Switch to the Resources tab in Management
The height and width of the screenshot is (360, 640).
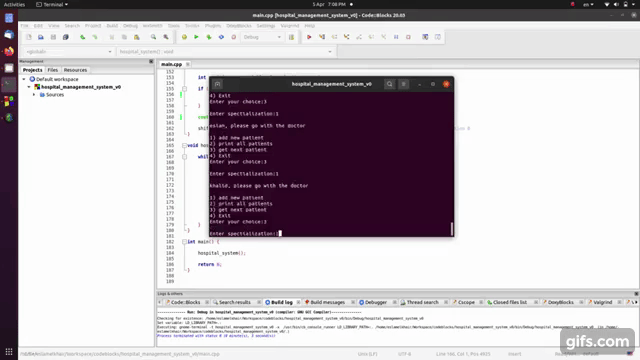click(x=75, y=70)
